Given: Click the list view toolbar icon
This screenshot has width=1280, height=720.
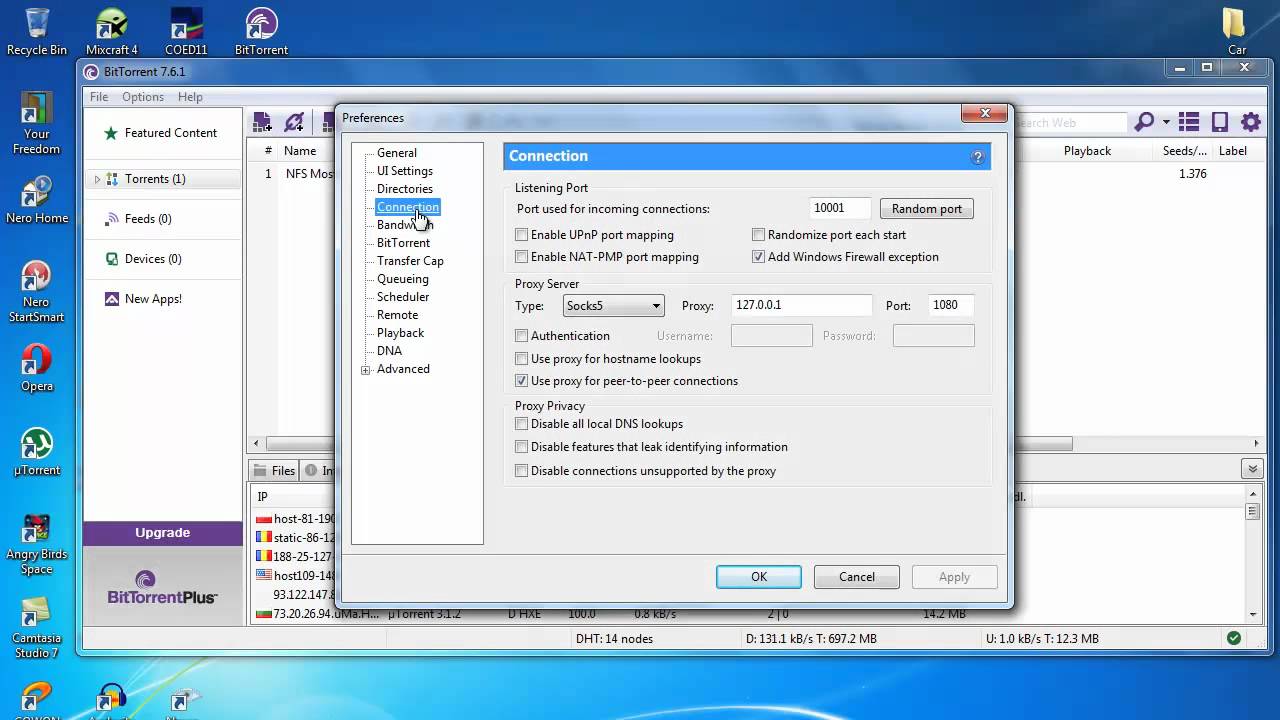Looking at the screenshot, I should click(1189, 122).
